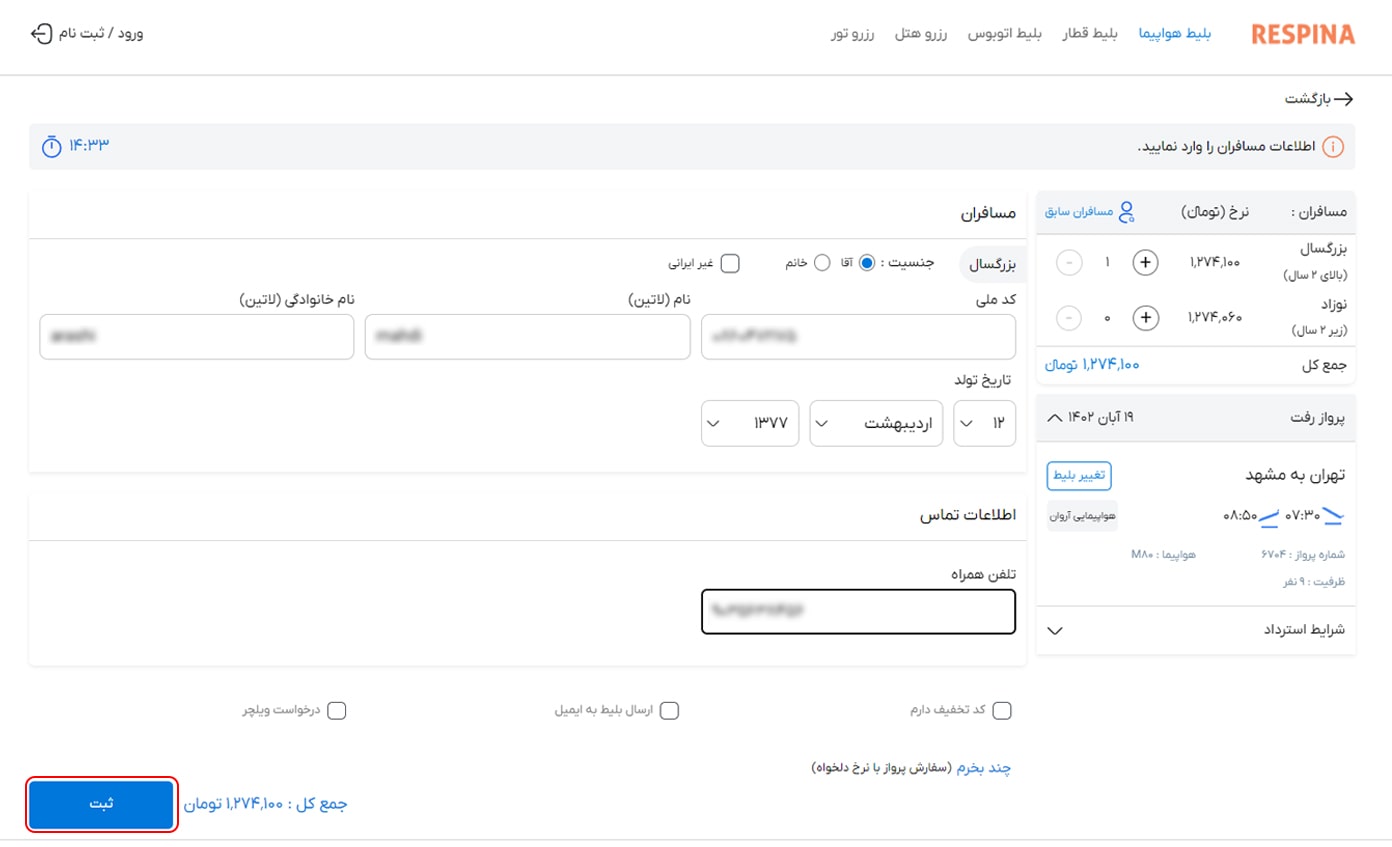Image resolution: width=1392 pixels, height=847 pixels.
Task: Open the birth year ۱۳۷۷ dropdown
Action: (750, 423)
